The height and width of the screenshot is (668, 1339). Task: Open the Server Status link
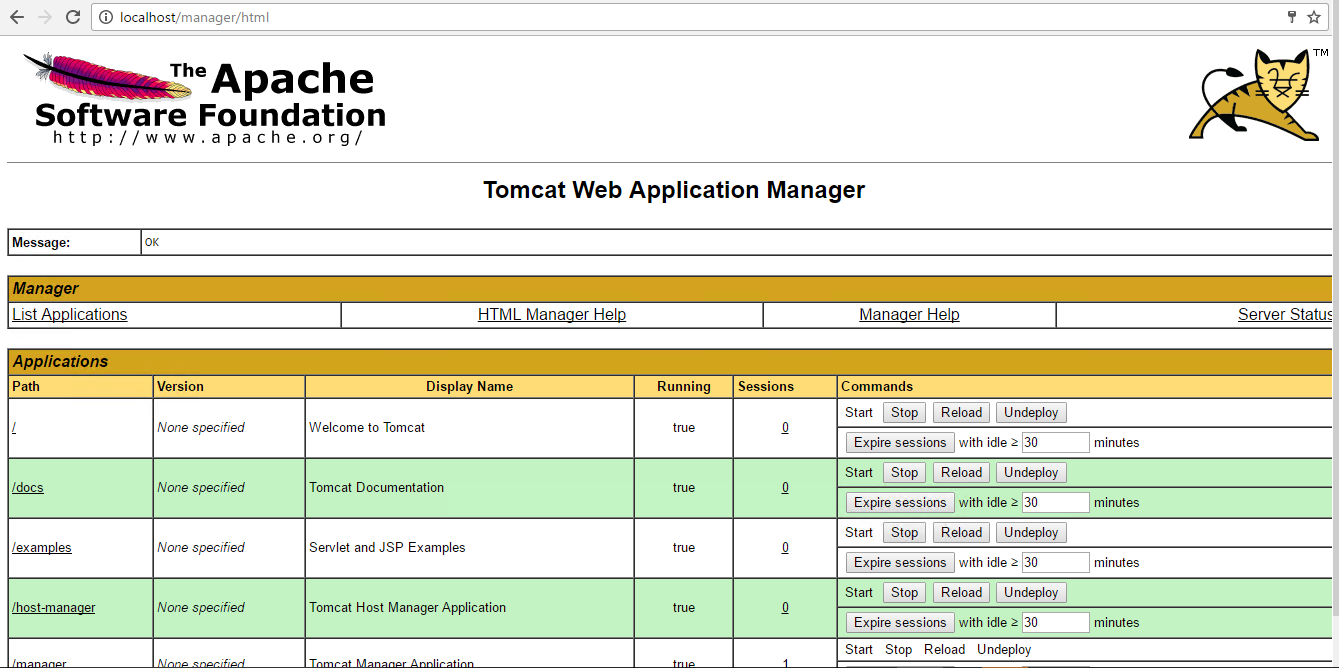(1284, 314)
